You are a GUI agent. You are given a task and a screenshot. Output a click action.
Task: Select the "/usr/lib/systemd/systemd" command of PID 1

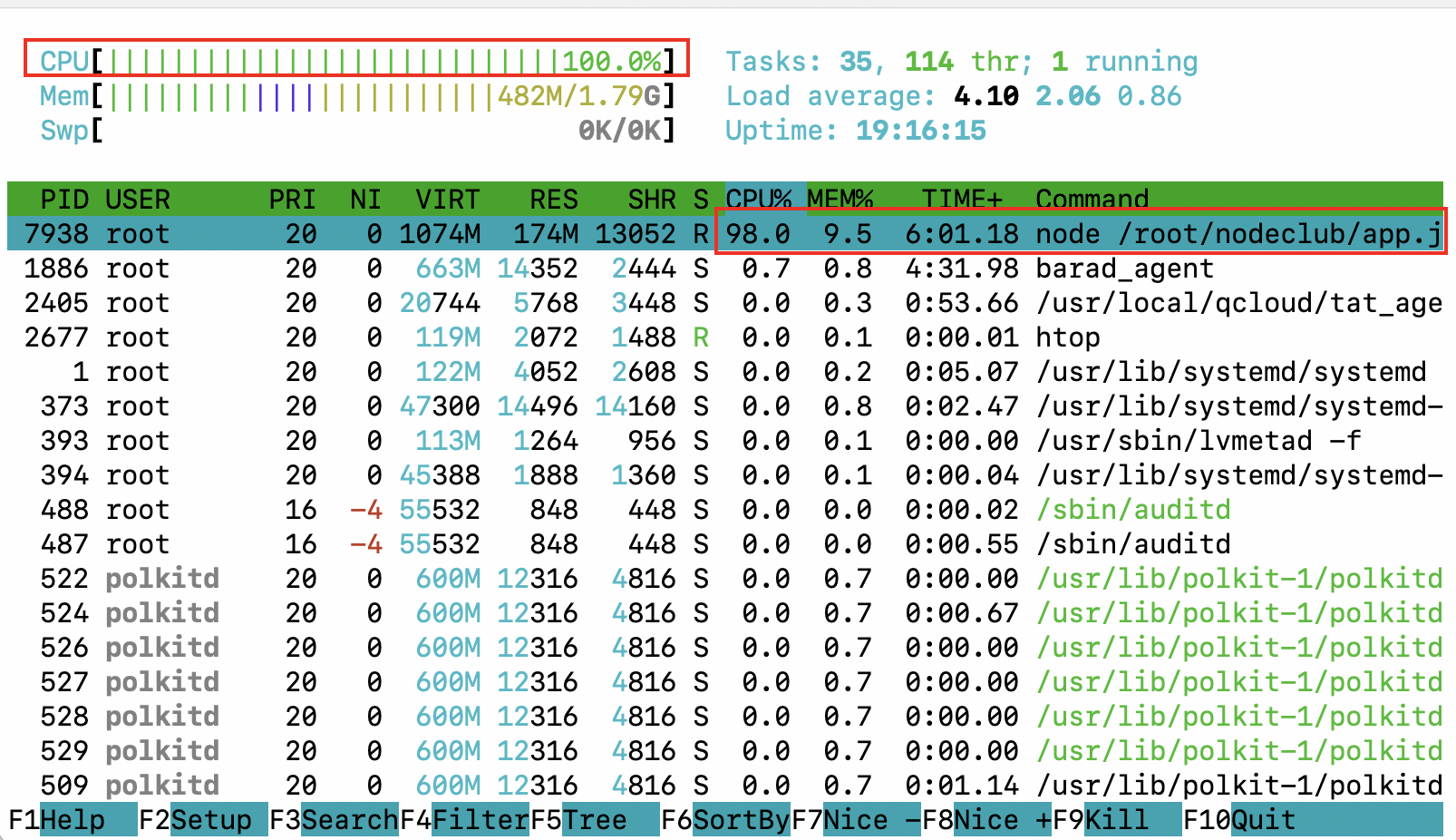(x=1231, y=371)
